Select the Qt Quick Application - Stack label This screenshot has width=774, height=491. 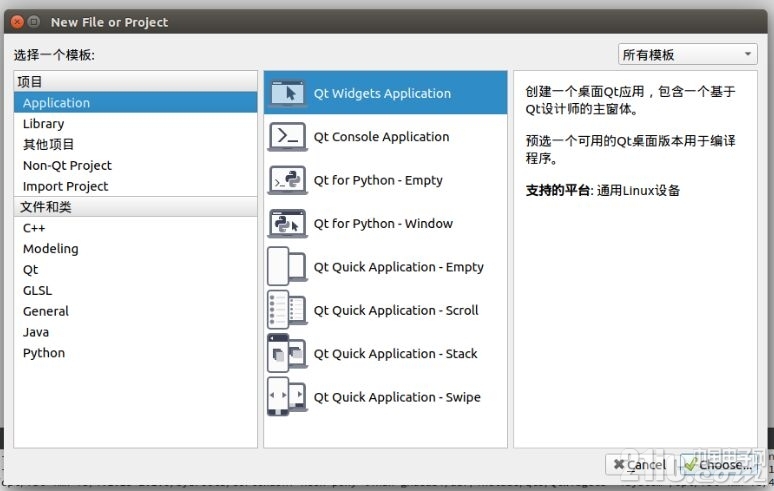pos(395,354)
